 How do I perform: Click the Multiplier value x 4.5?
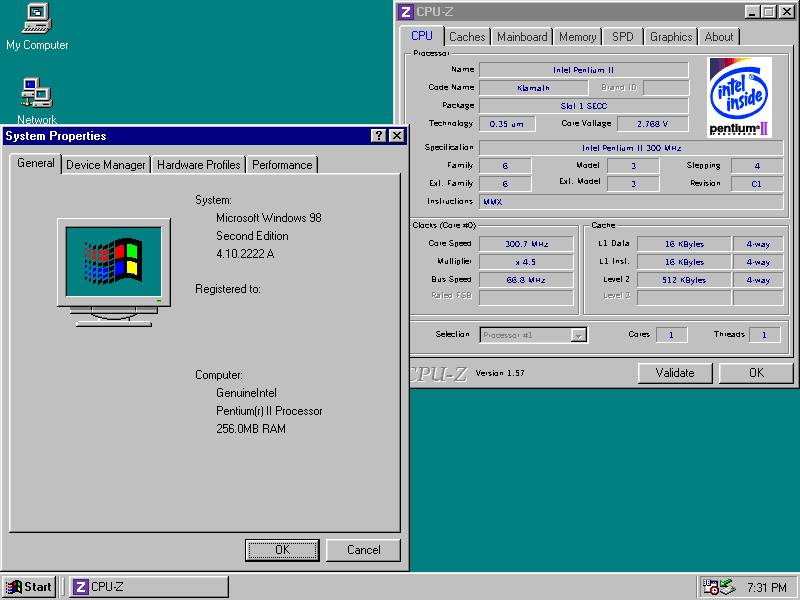(x=527, y=262)
